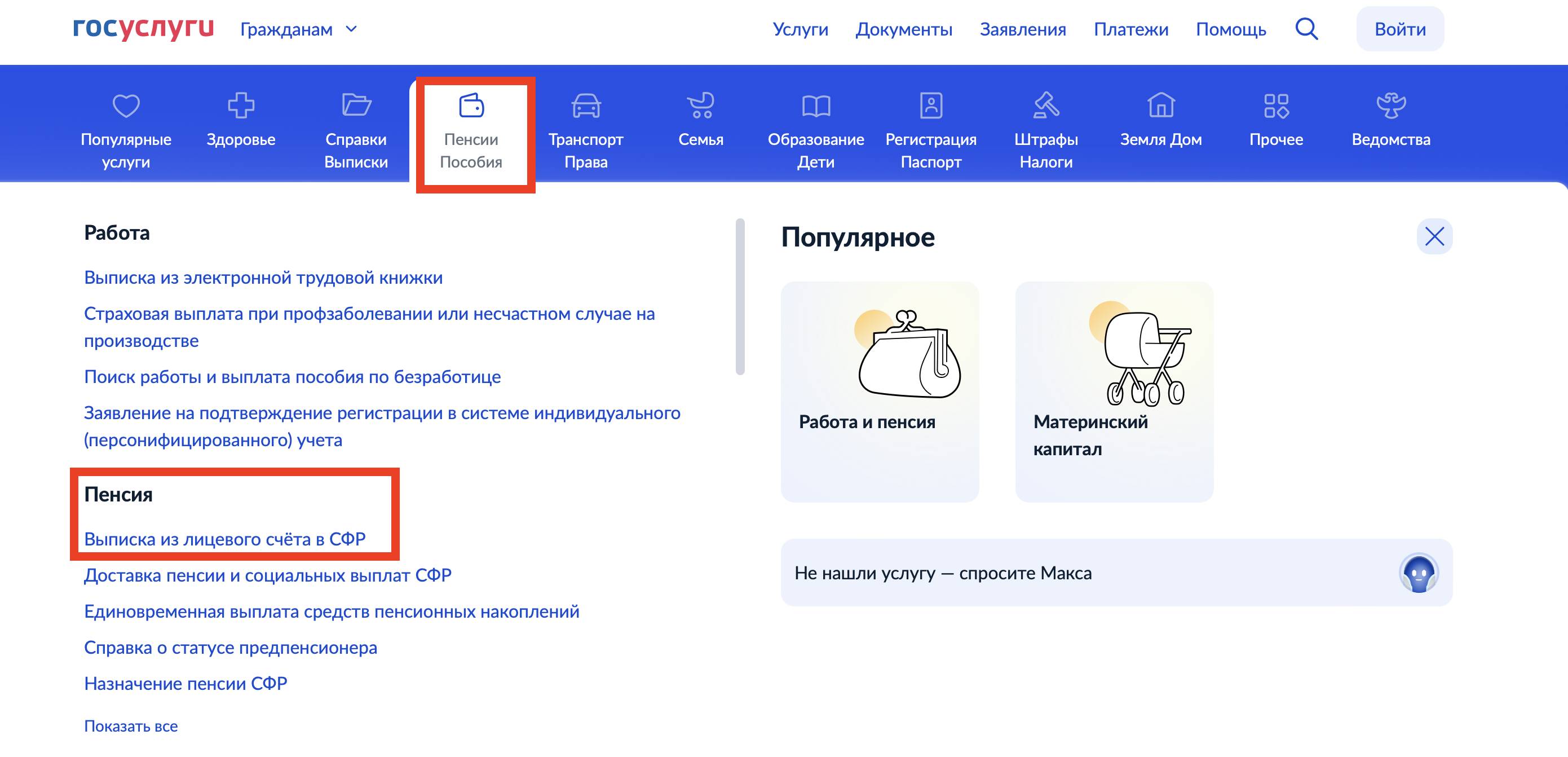This screenshot has height=757, width=1568.
Task: Open Страховая выплата при профзаболевании link
Action: tap(369, 327)
